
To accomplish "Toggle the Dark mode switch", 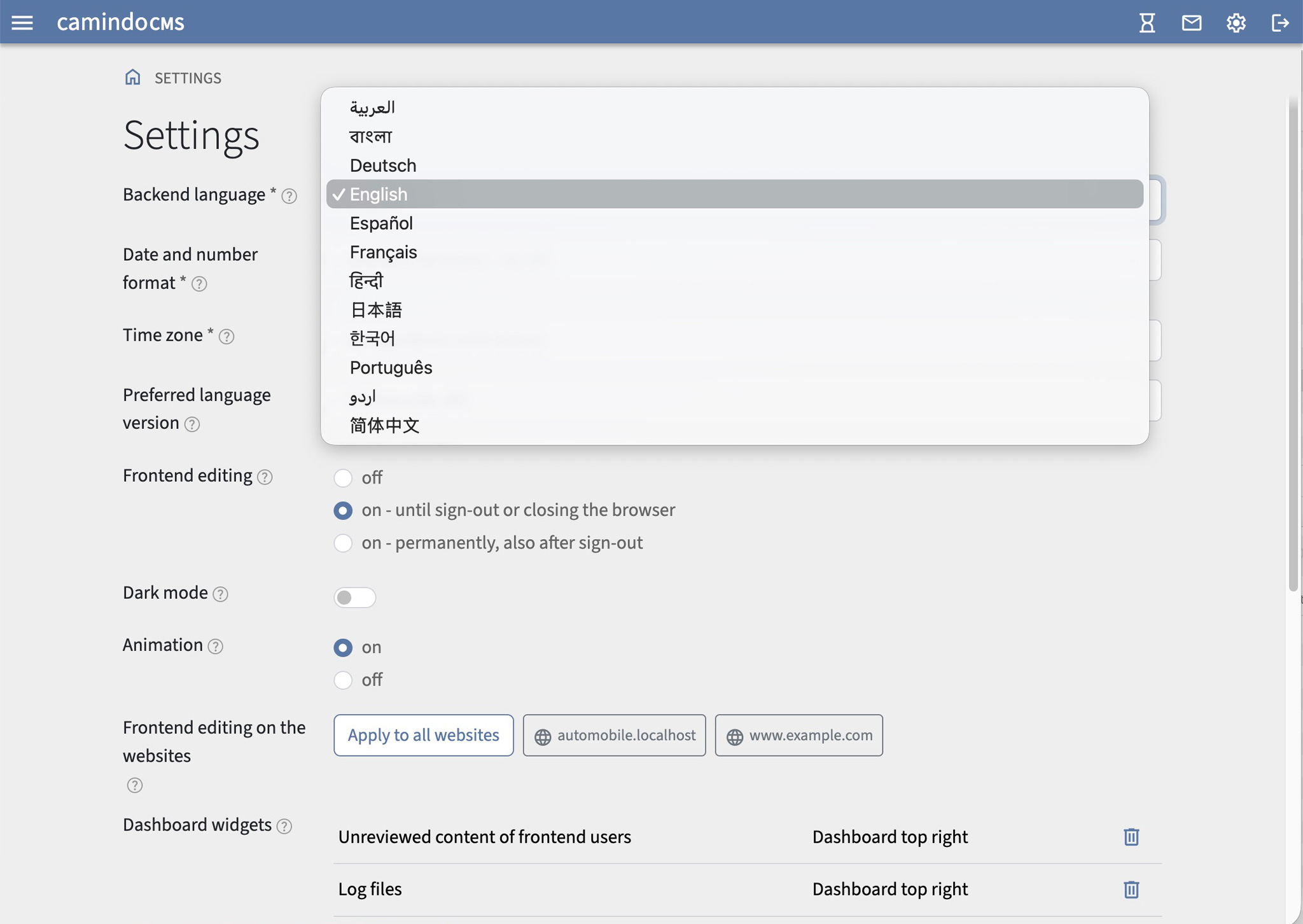I will (354, 597).
